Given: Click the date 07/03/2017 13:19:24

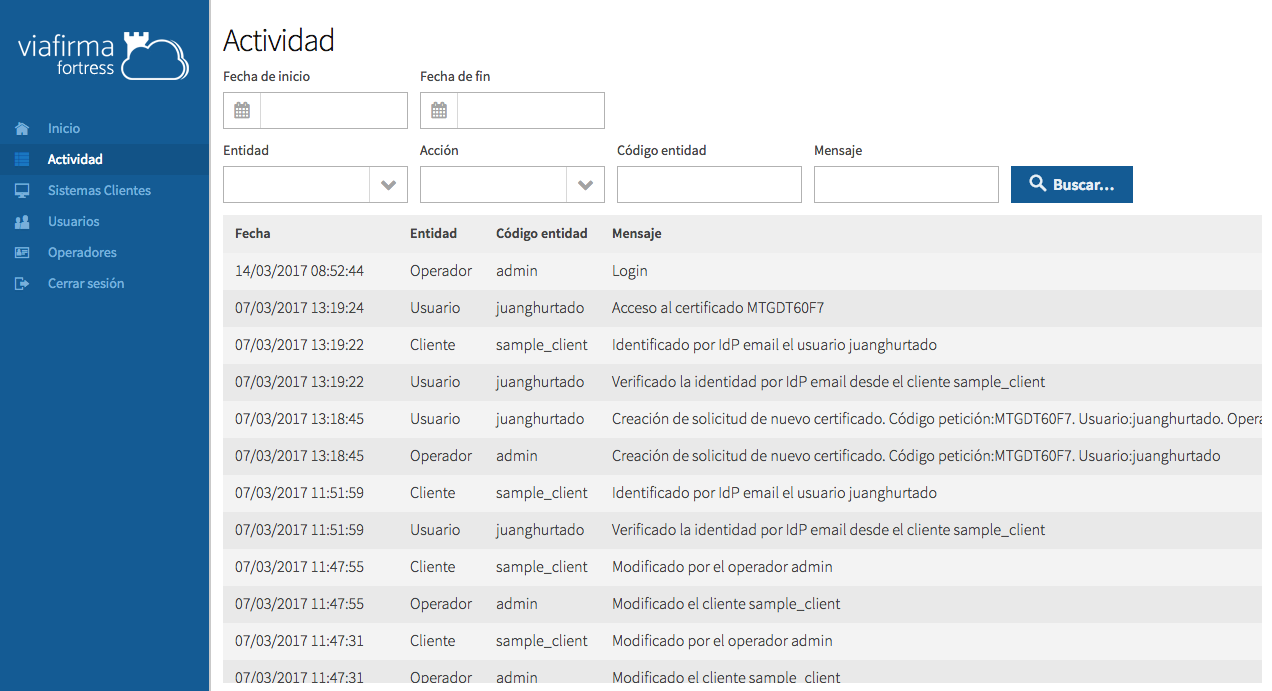Looking at the screenshot, I should [299, 308].
